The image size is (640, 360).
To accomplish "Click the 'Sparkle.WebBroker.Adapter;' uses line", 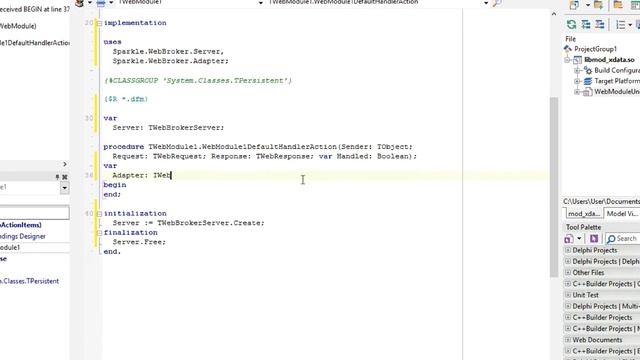I will pos(171,61).
